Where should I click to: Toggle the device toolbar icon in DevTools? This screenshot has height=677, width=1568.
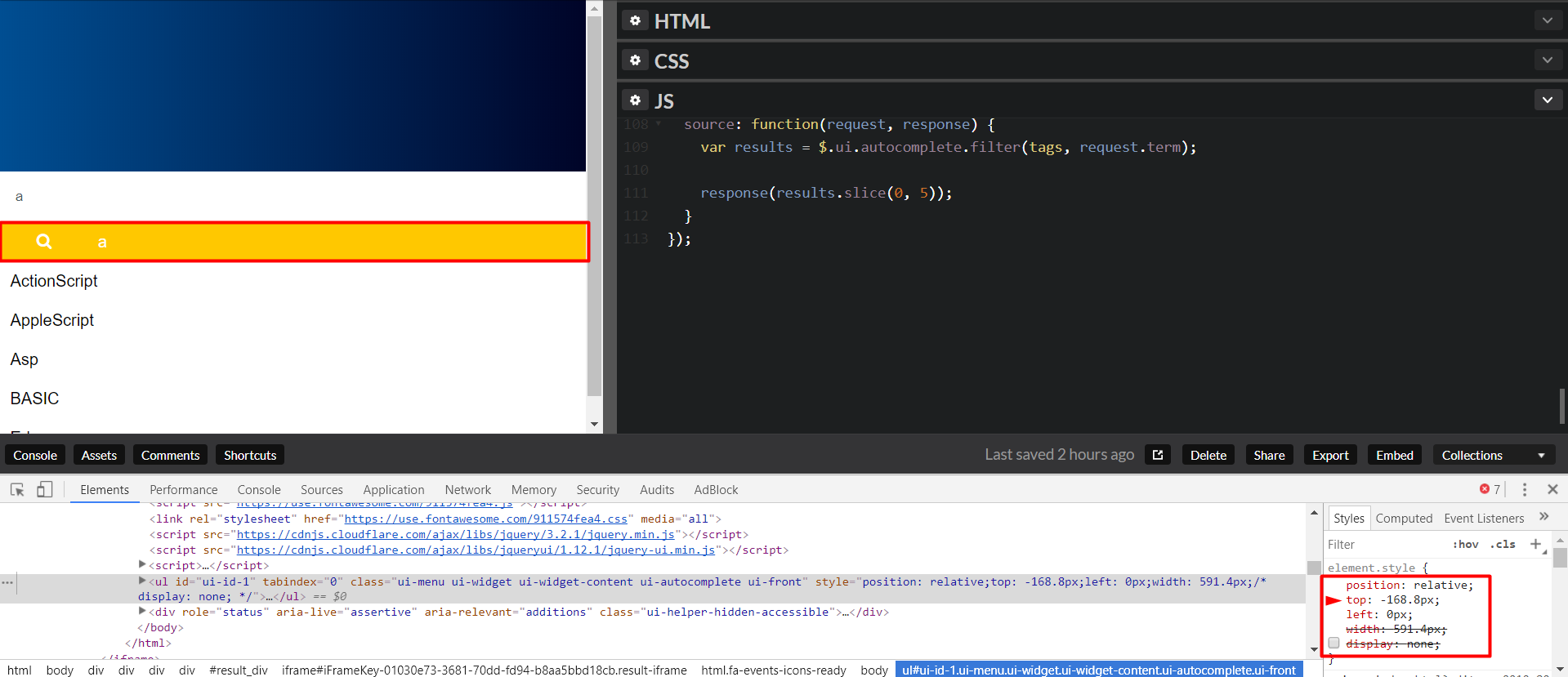coord(45,489)
